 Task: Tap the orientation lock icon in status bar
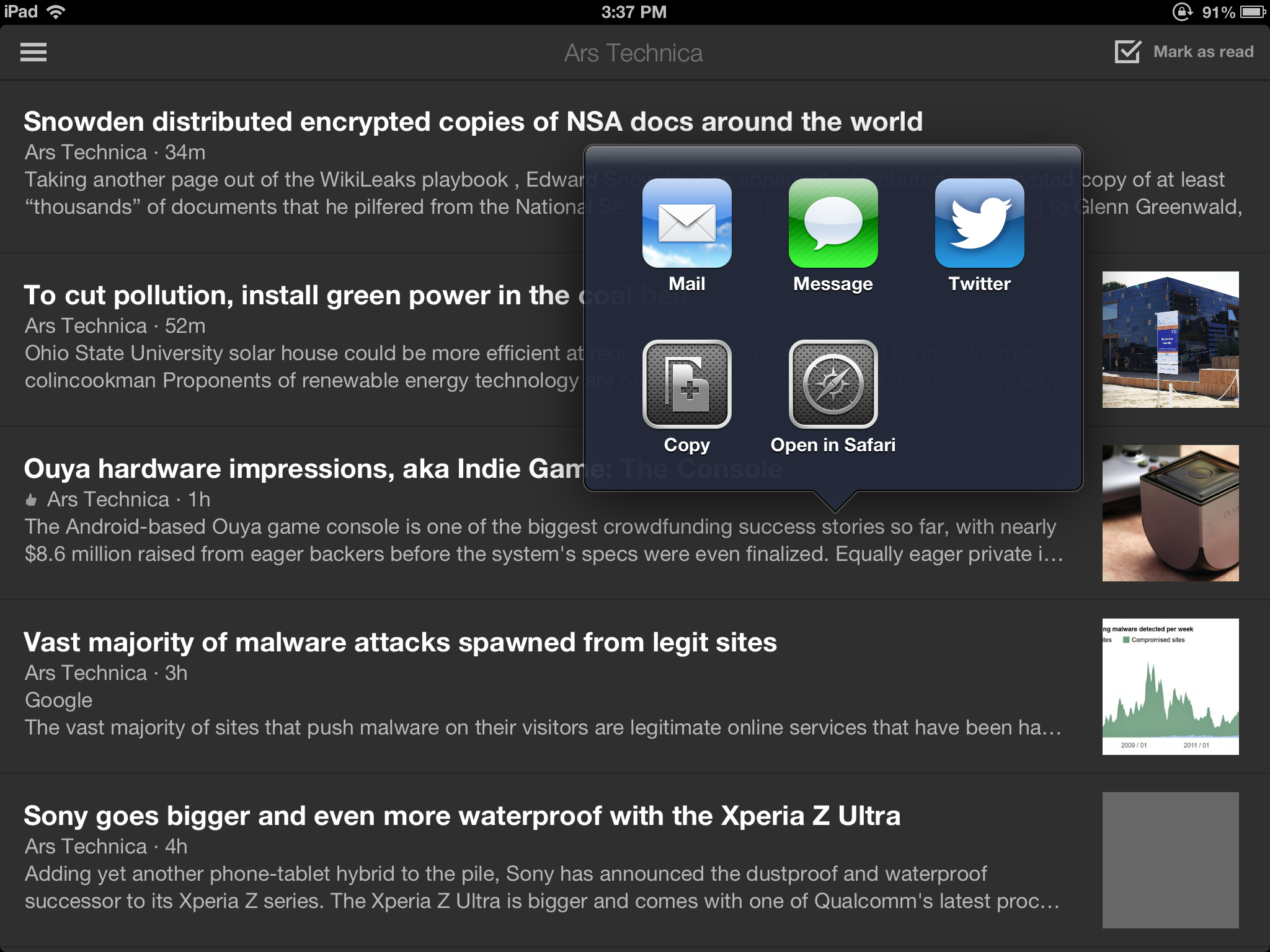pyautogui.click(x=1183, y=11)
